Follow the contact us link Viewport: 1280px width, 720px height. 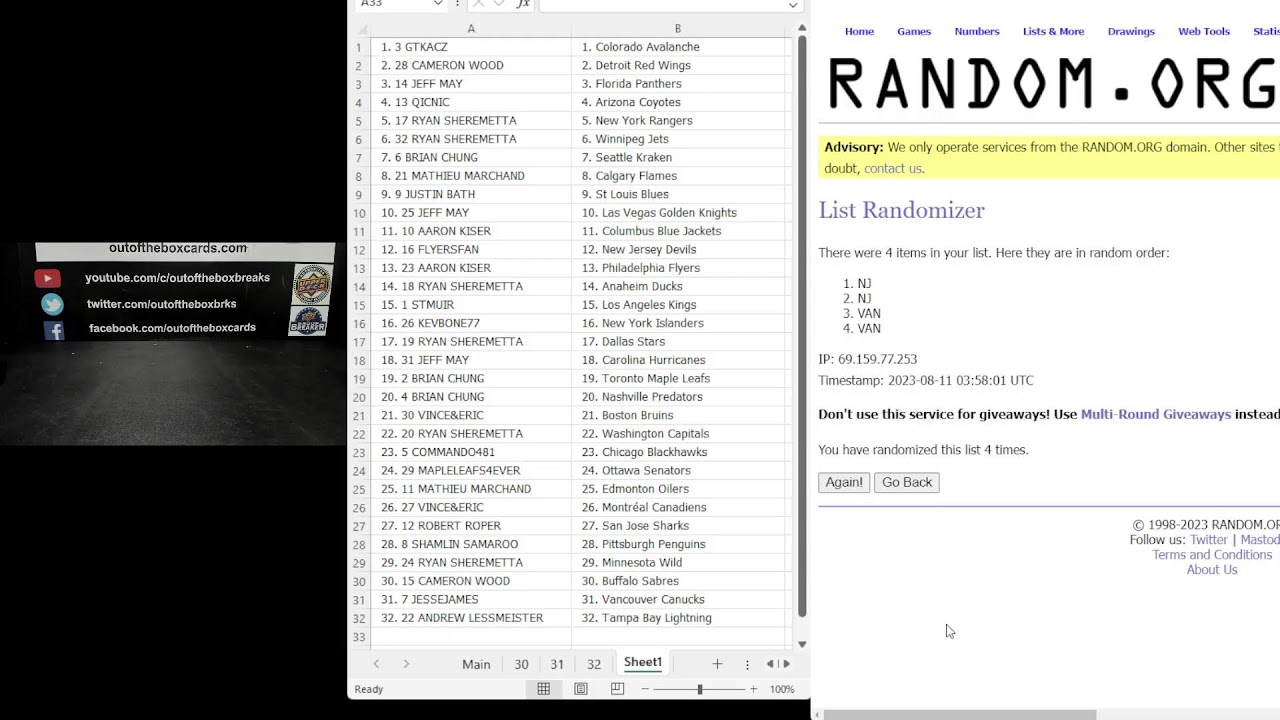[892, 168]
